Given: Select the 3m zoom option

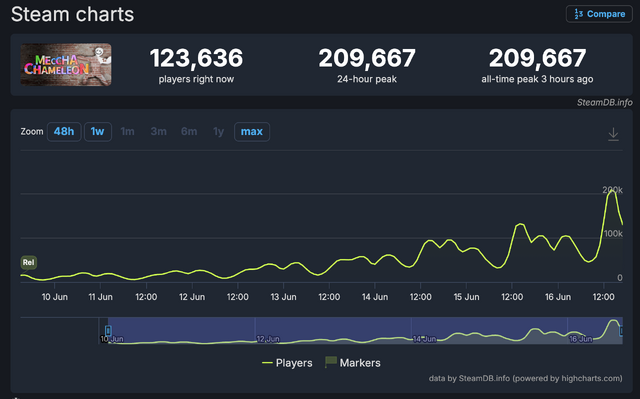Looking at the screenshot, I should point(158,132).
